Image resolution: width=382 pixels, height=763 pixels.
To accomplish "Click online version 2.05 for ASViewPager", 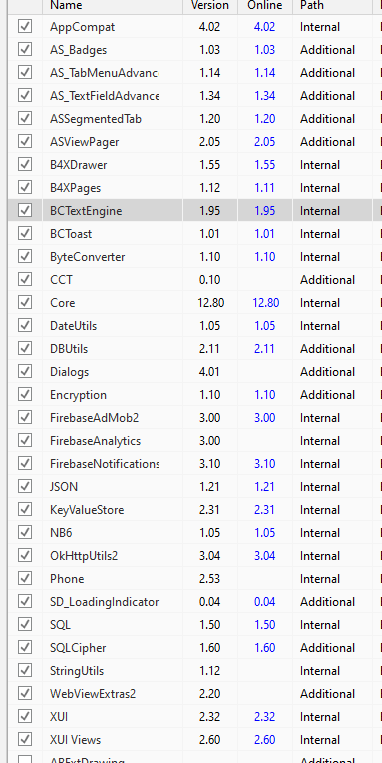I will [264, 142].
